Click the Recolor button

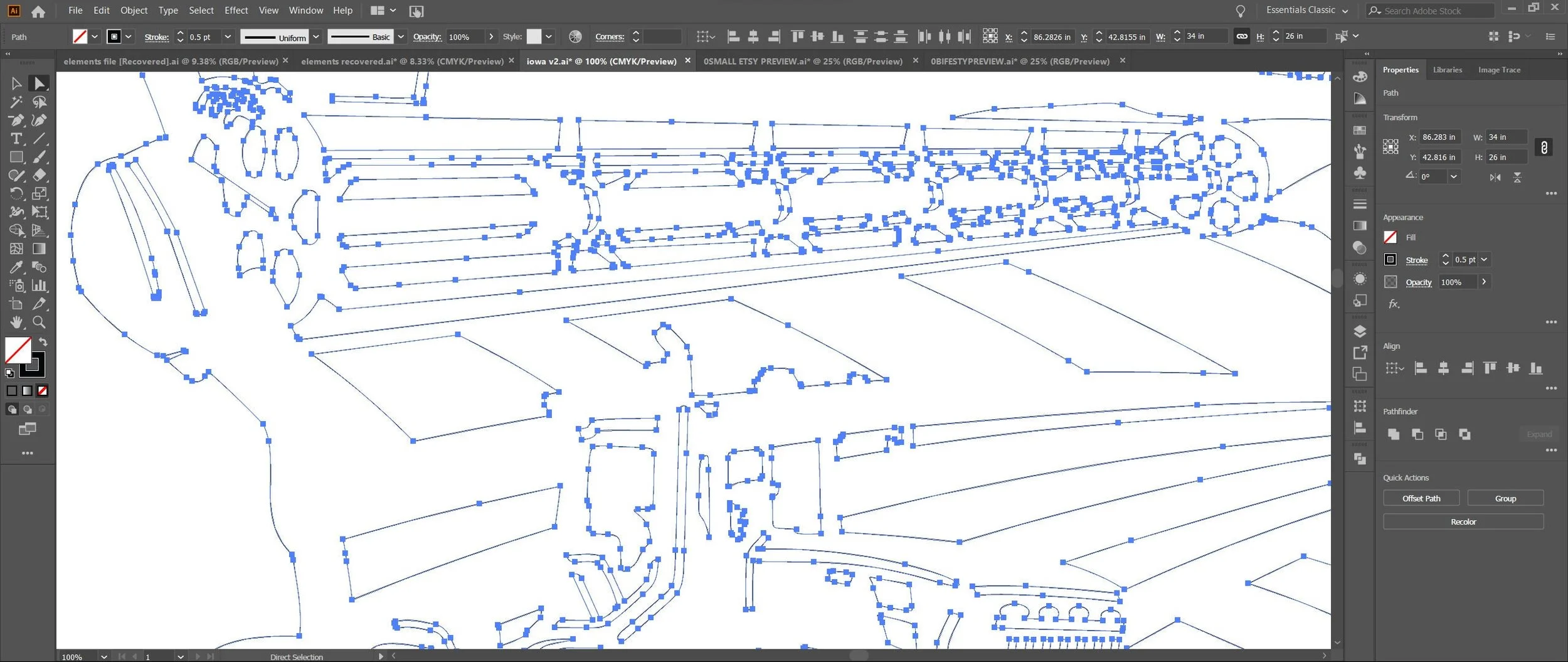point(1463,521)
